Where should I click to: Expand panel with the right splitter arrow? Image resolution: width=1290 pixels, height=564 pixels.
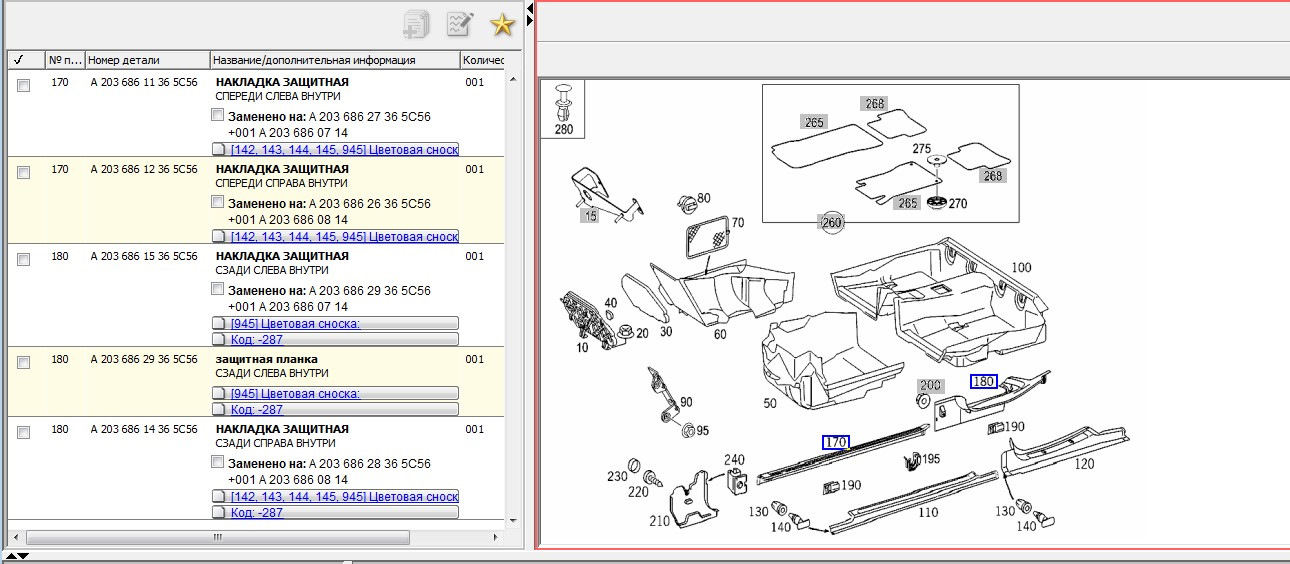(x=530, y=20)
